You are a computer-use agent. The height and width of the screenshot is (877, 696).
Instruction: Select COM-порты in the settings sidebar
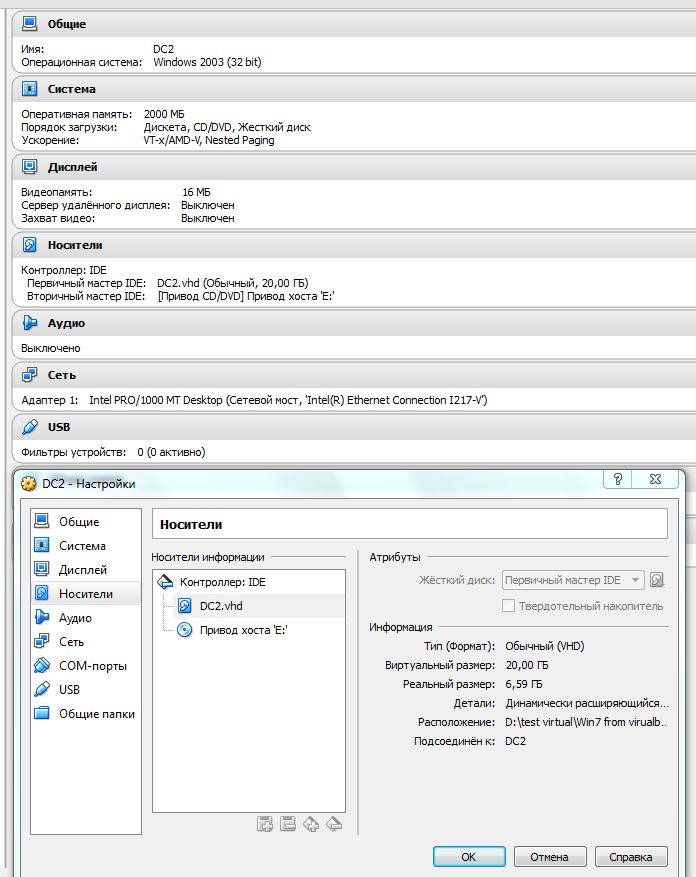point(86,666)
